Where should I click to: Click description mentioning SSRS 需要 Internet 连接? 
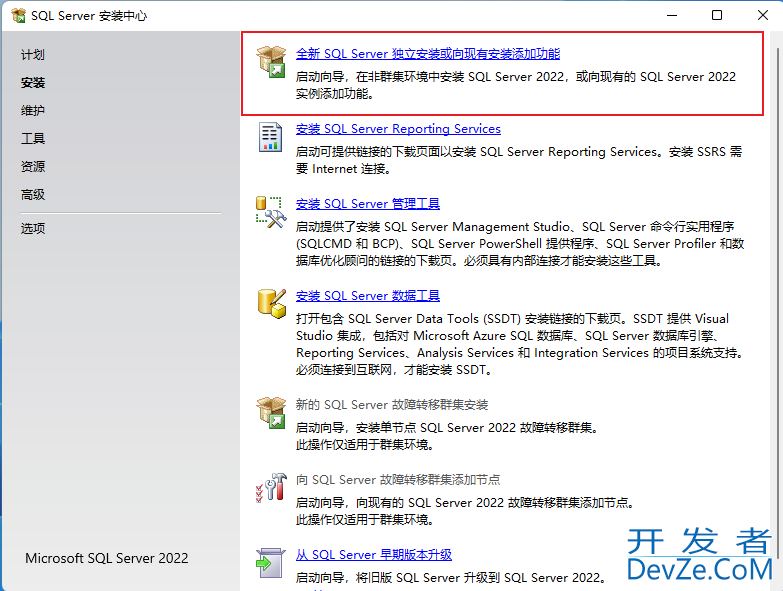pos(519,160)
